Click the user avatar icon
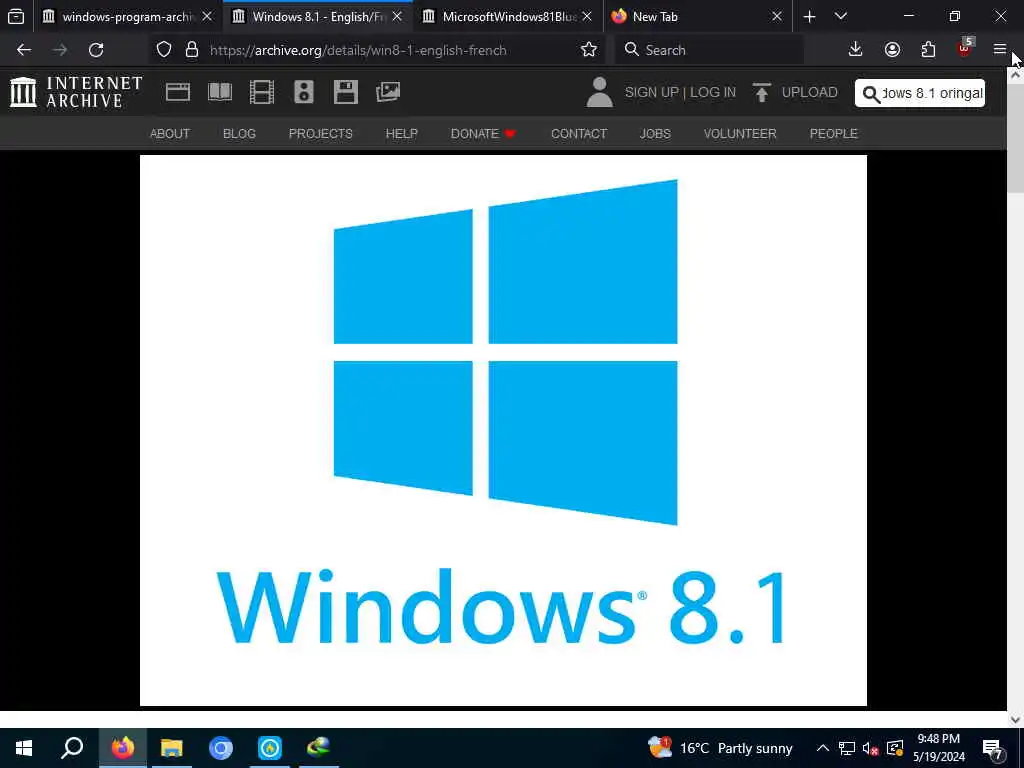1024x768 pixels. click(x=599, y=92)
